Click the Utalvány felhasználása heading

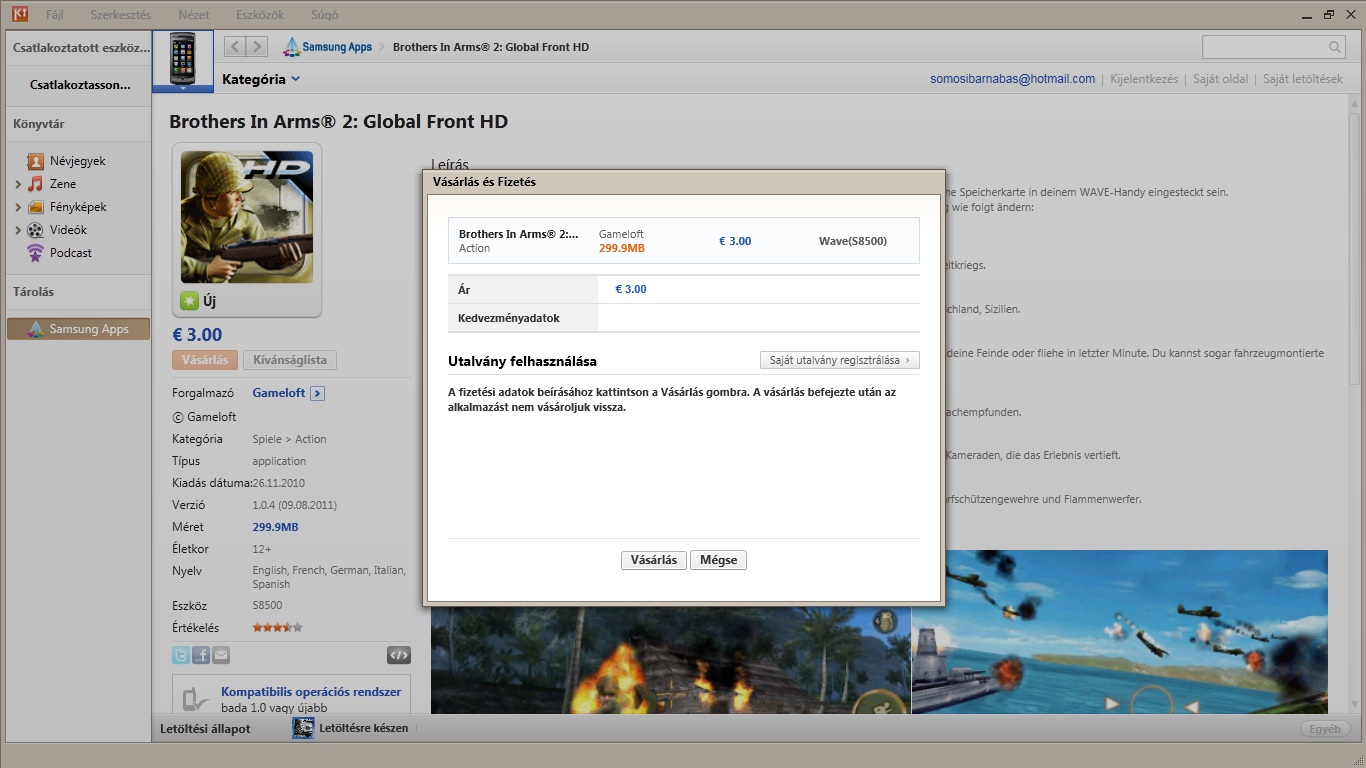523,361
